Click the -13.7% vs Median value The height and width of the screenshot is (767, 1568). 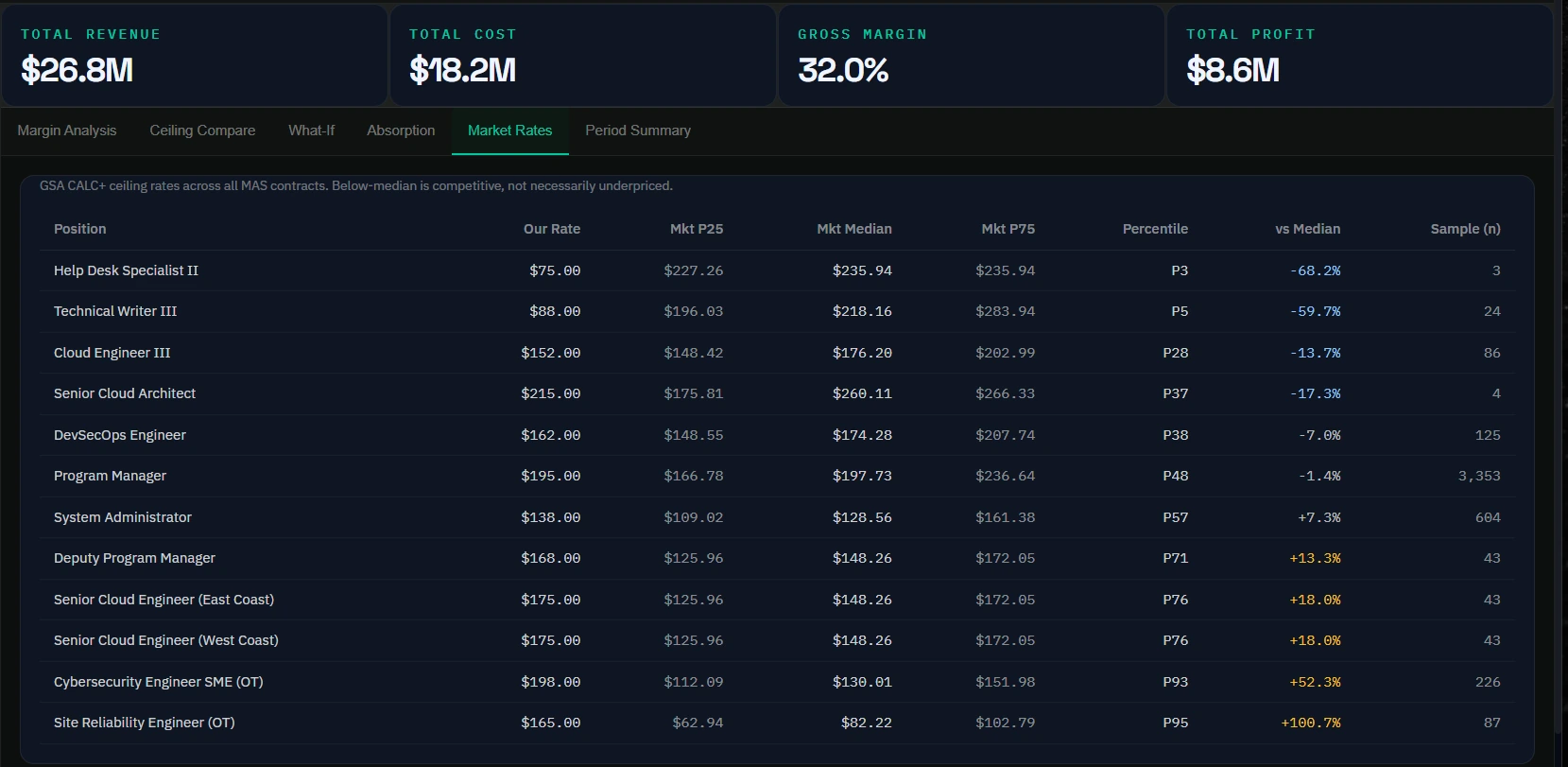pos(1315,353)
